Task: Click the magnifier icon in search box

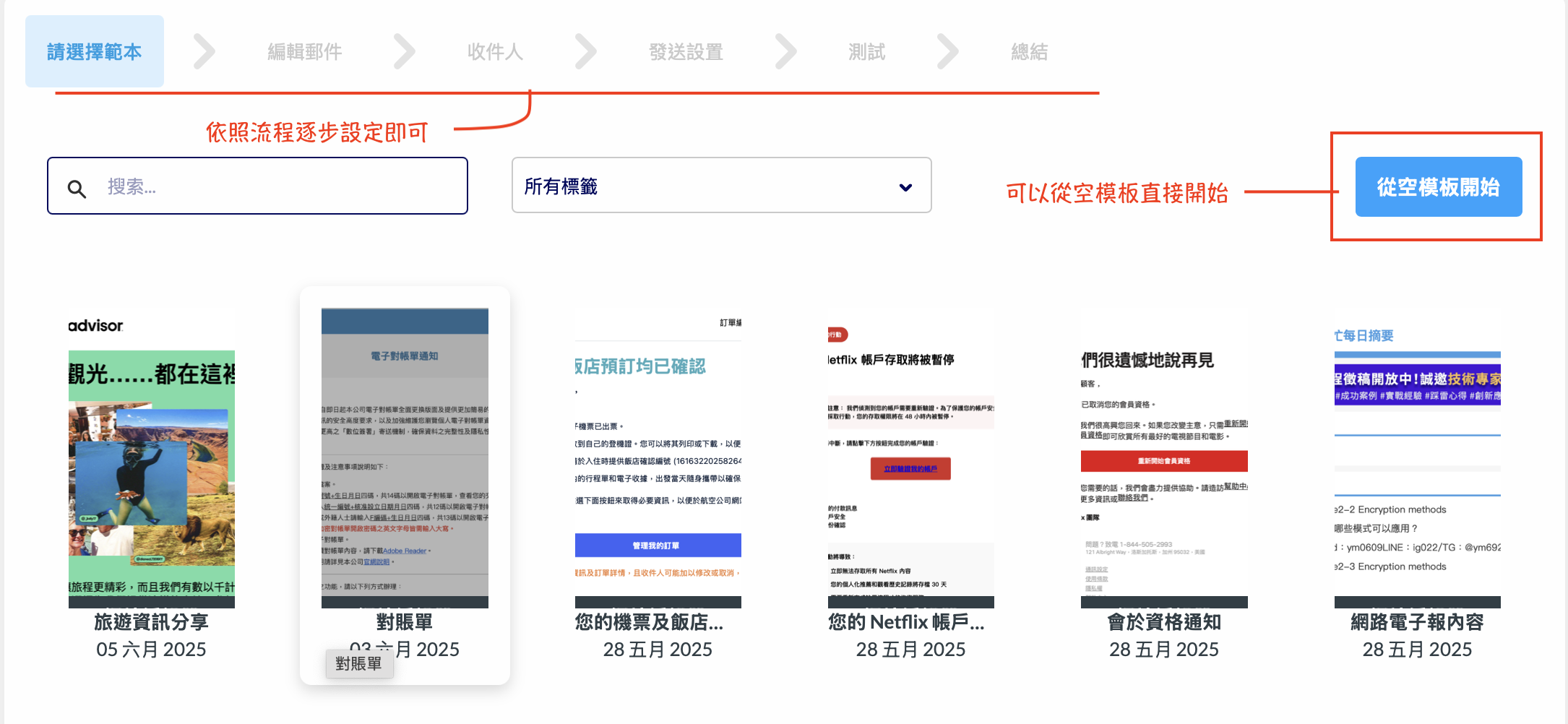Action: tap(77, 189)
